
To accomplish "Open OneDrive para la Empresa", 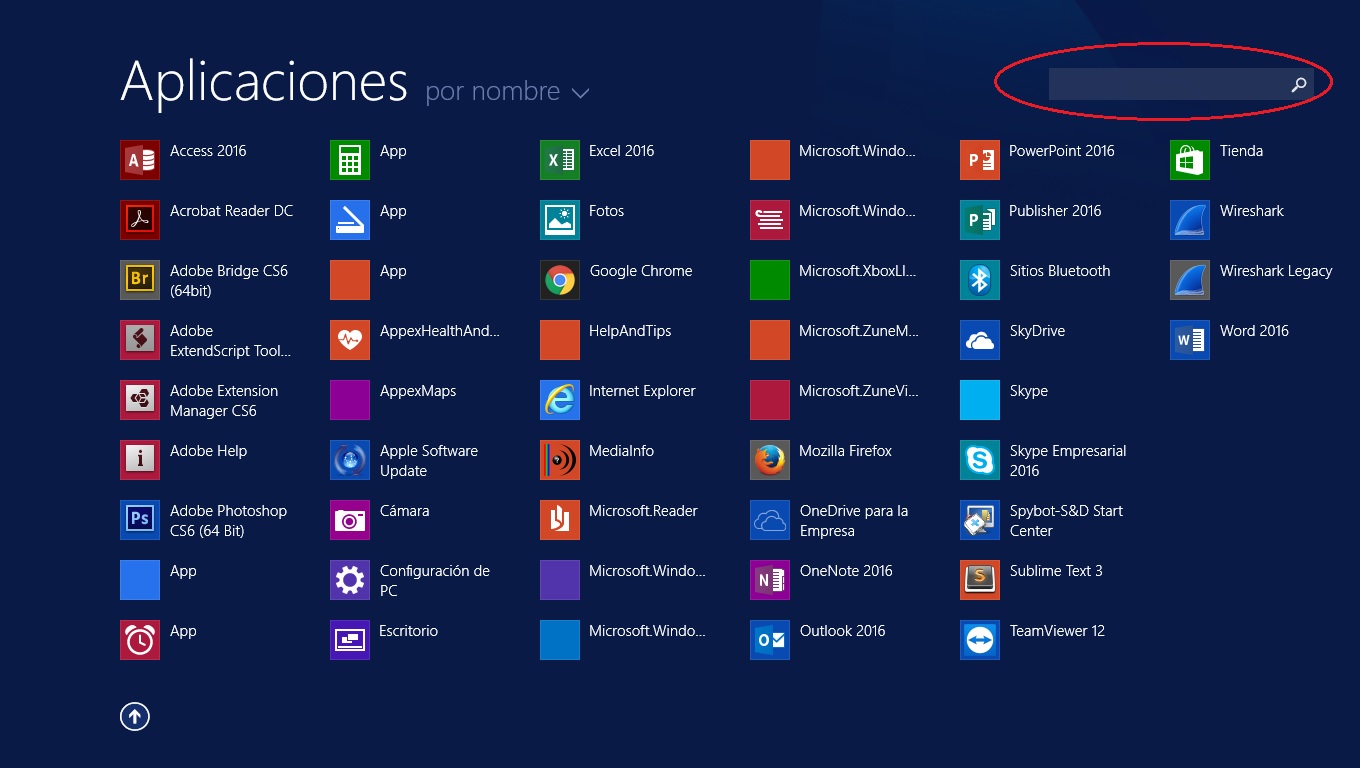I will tap(770, 520).
